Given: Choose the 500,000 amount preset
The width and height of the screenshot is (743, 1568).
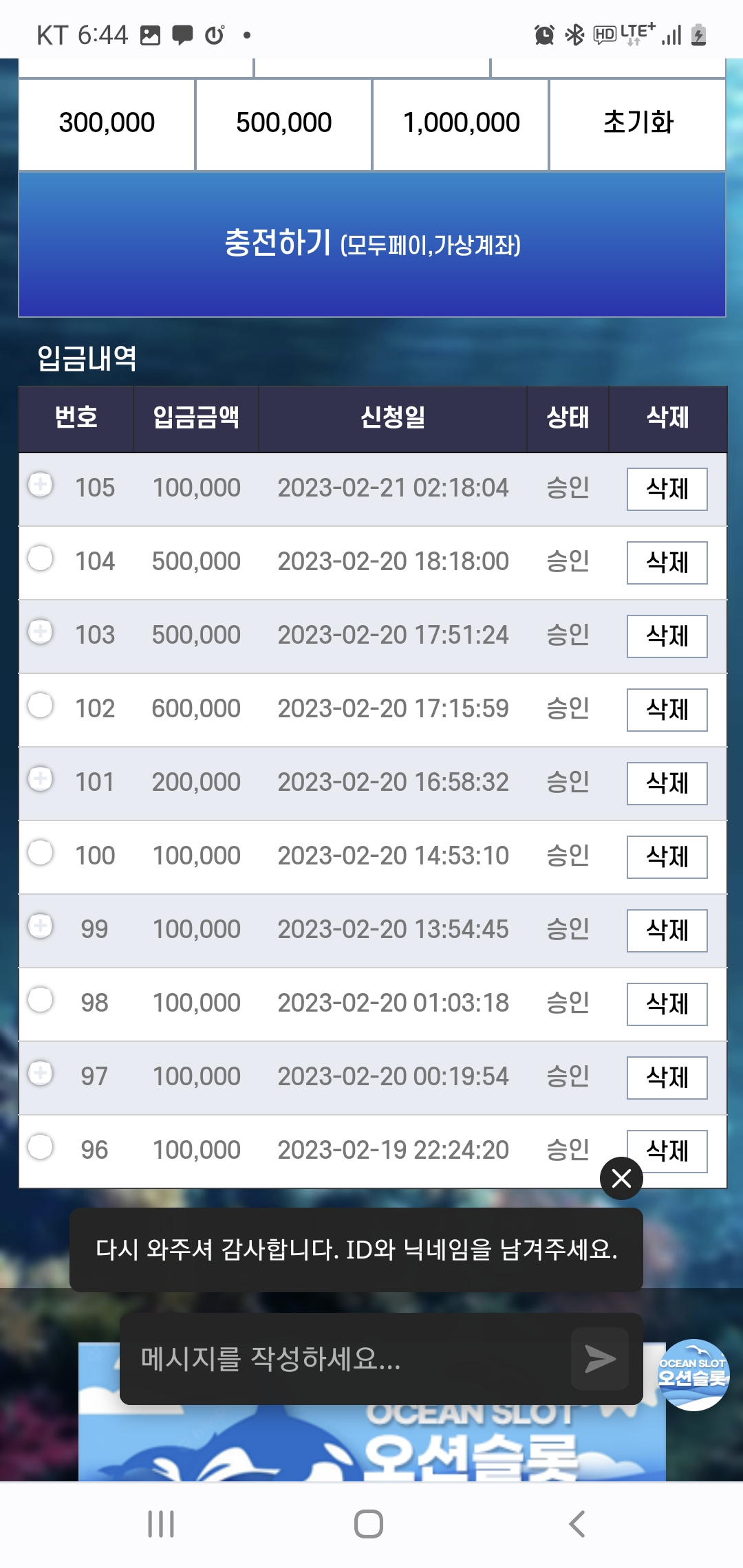Looking at the screenshot, I should [x=283, y=124].
